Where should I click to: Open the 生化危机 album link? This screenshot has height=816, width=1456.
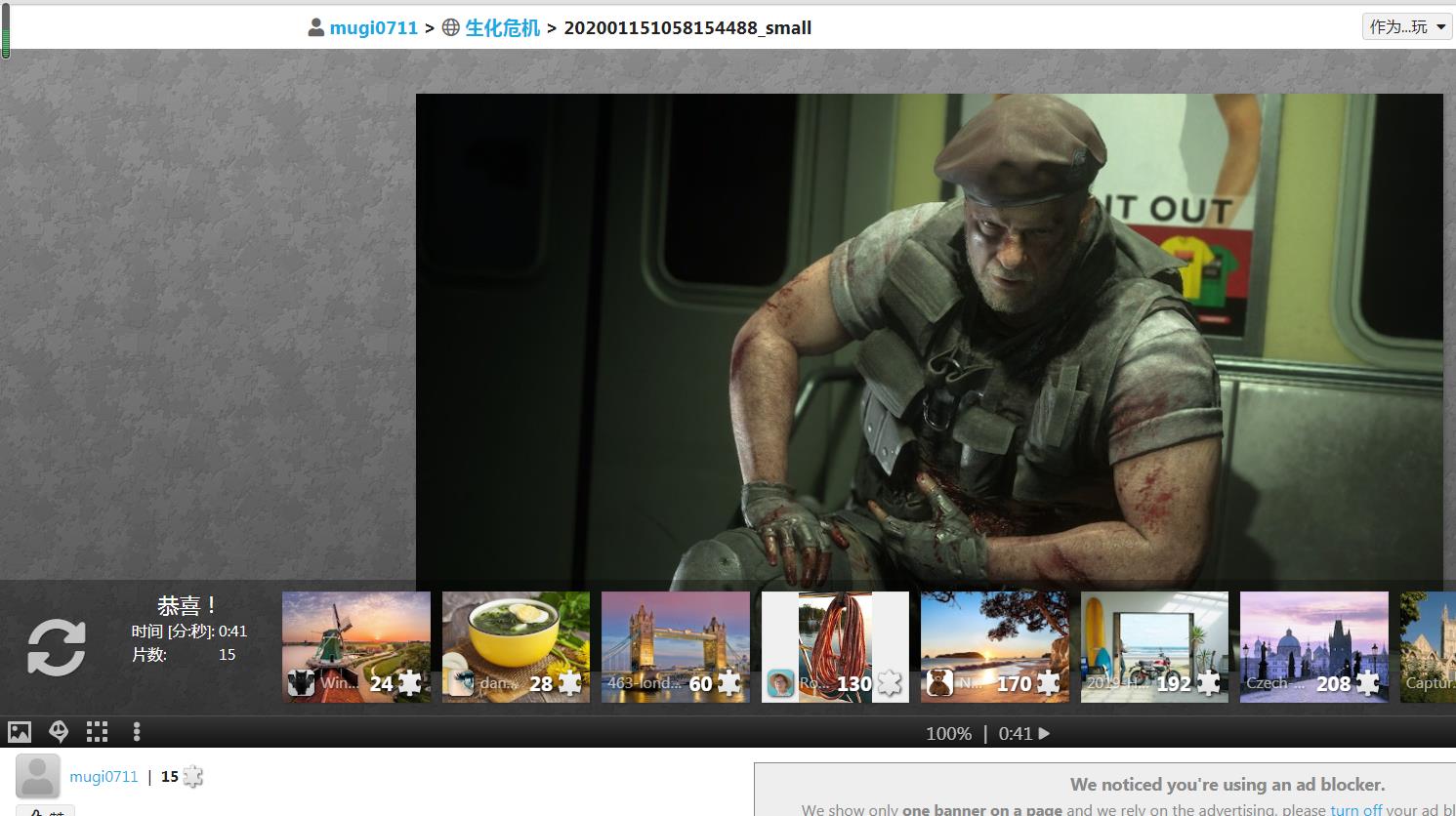pyautogui.click(x=502, y=28)
